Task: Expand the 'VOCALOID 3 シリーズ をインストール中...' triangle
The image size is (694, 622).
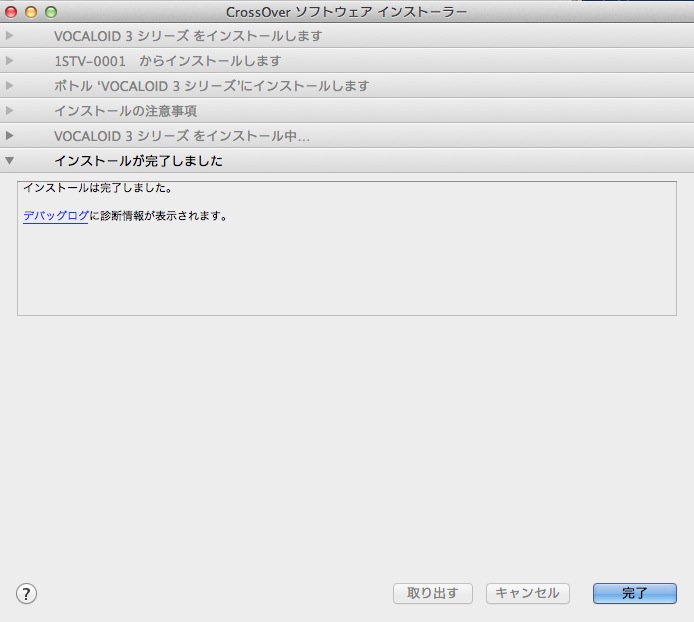Action: 9,135
